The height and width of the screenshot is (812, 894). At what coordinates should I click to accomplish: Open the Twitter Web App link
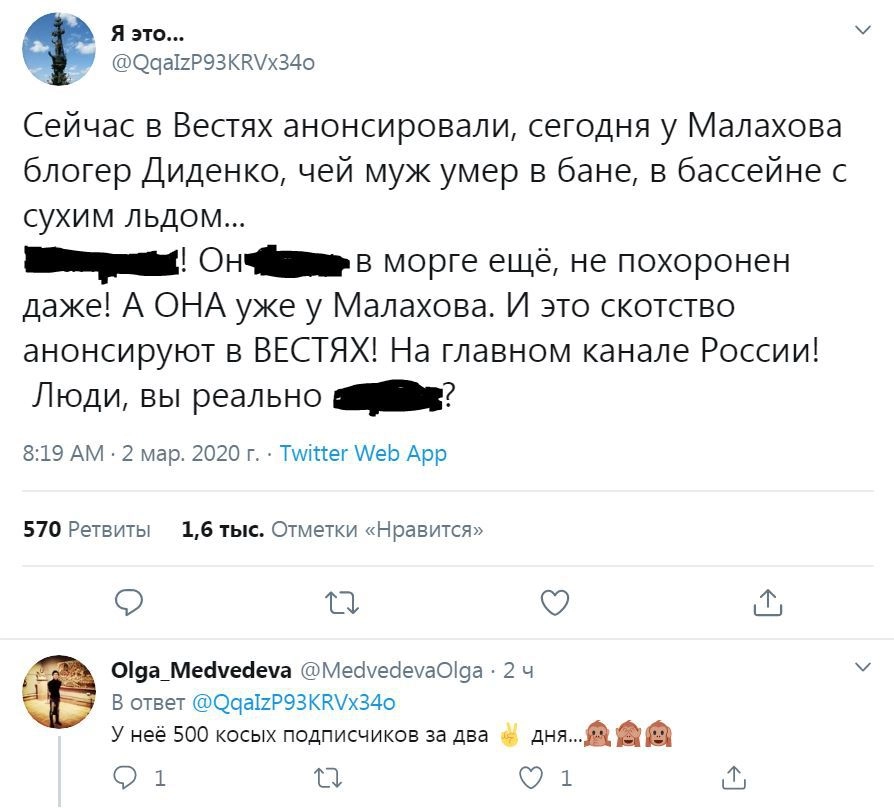pyautogui.click(x=363, y=453)
